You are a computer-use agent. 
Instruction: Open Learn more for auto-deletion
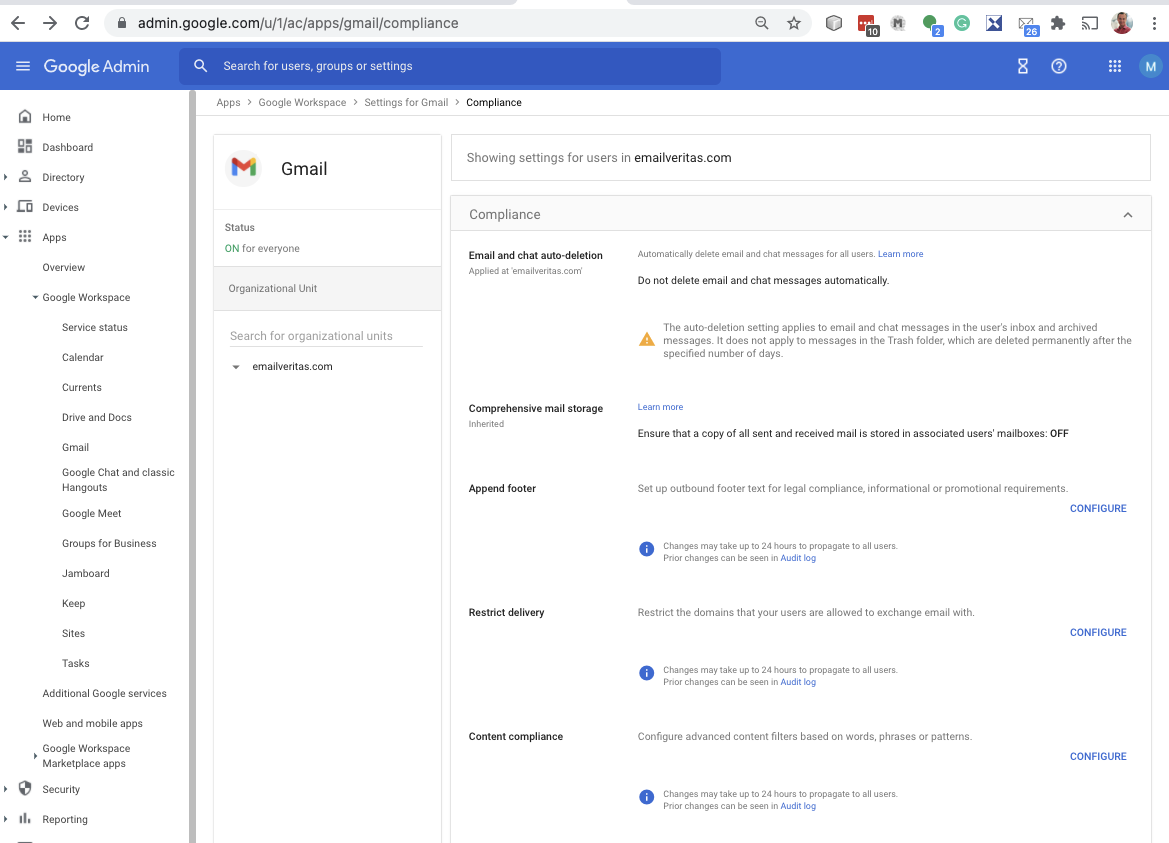[x=901, y=254]
